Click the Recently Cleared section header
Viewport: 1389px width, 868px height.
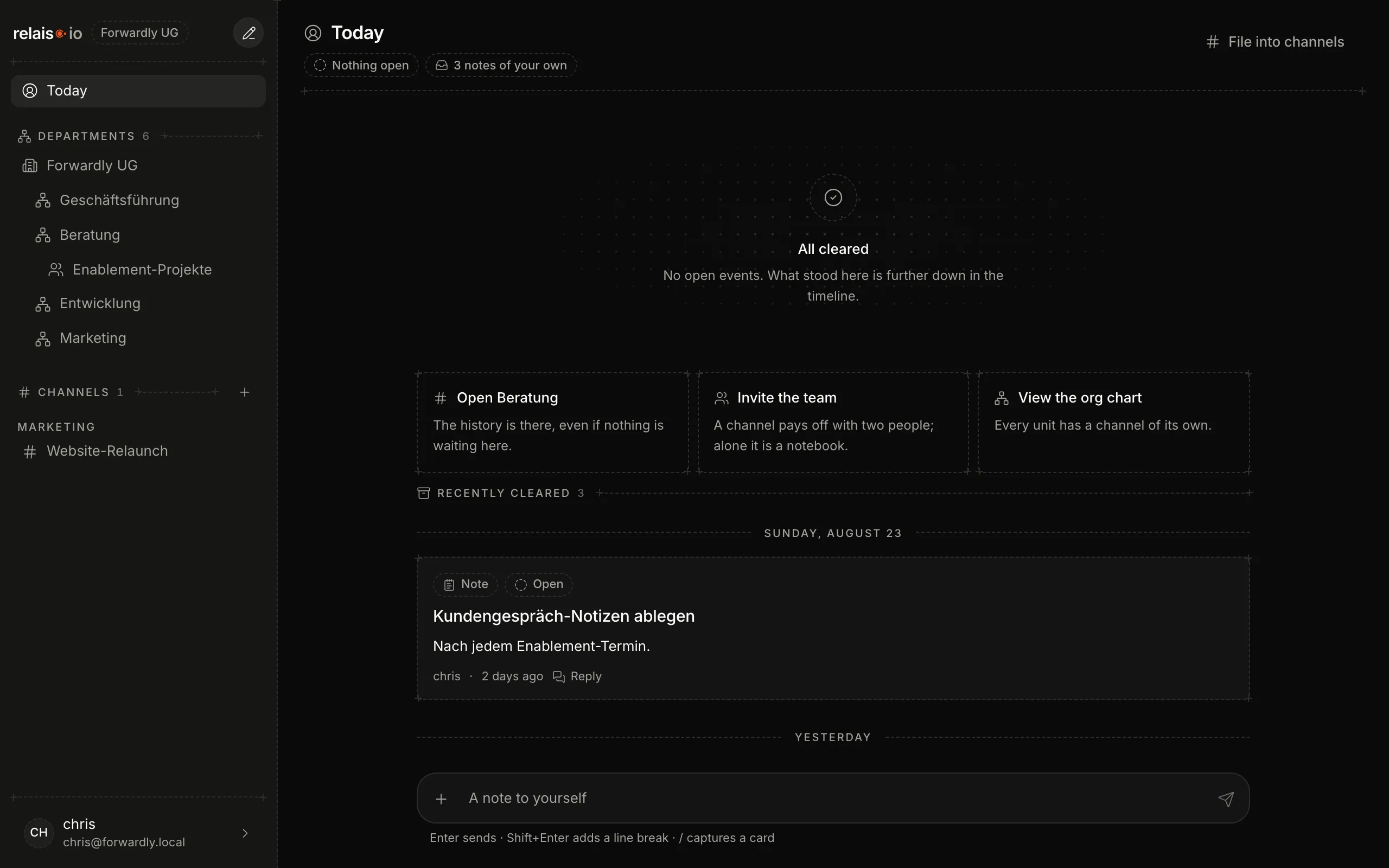[x=501, y=493]
